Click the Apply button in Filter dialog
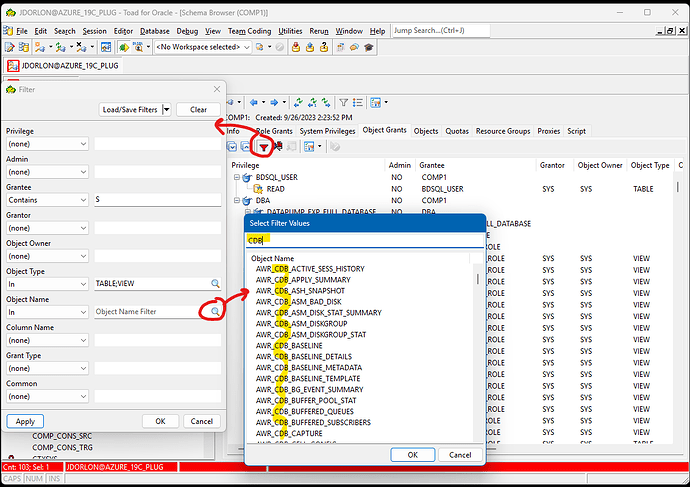Image resolution: width=690 pixels, height=487 pixels. click(24, 421)
